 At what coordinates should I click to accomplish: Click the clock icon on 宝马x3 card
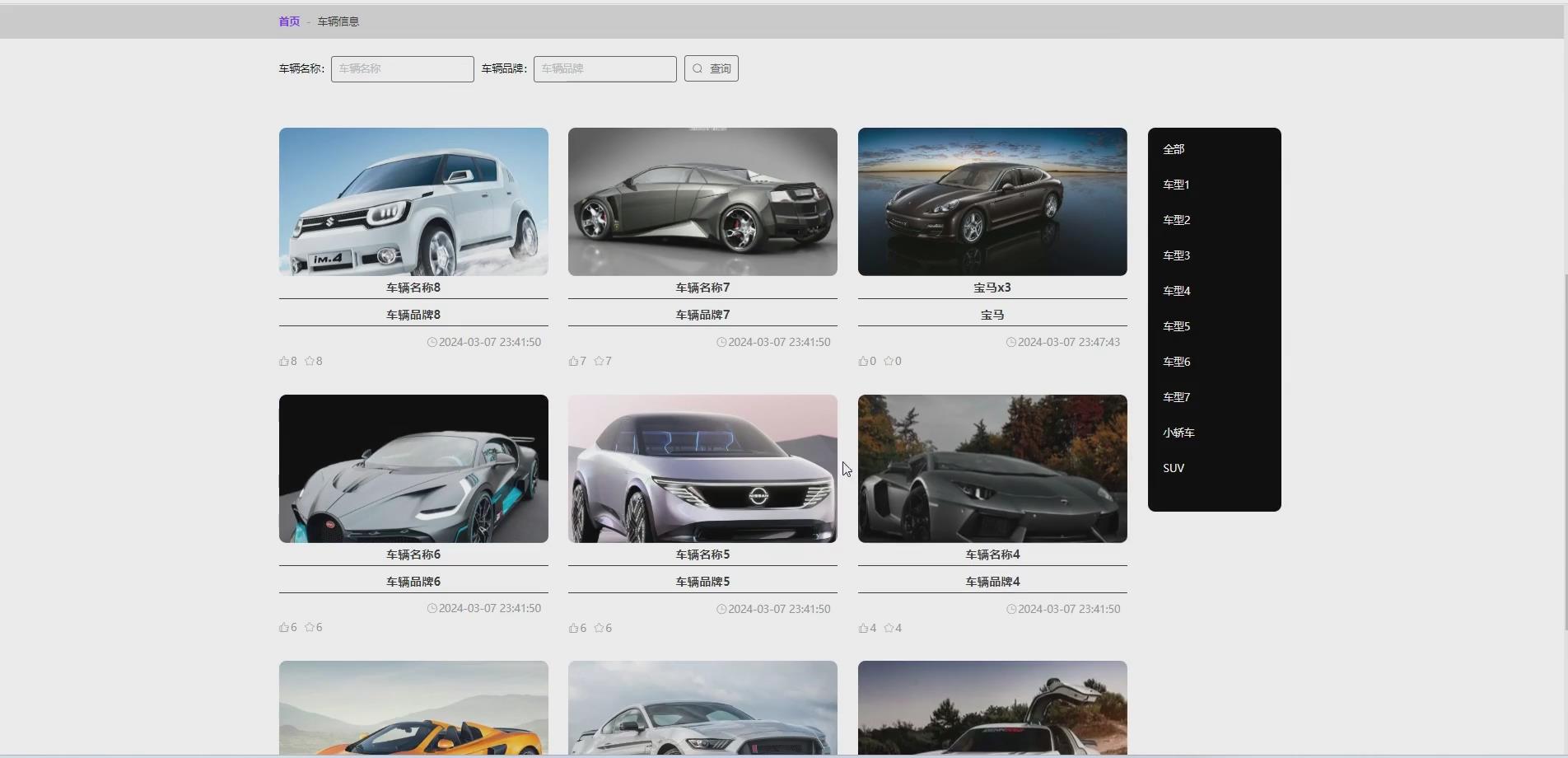tap(1011, 342)
